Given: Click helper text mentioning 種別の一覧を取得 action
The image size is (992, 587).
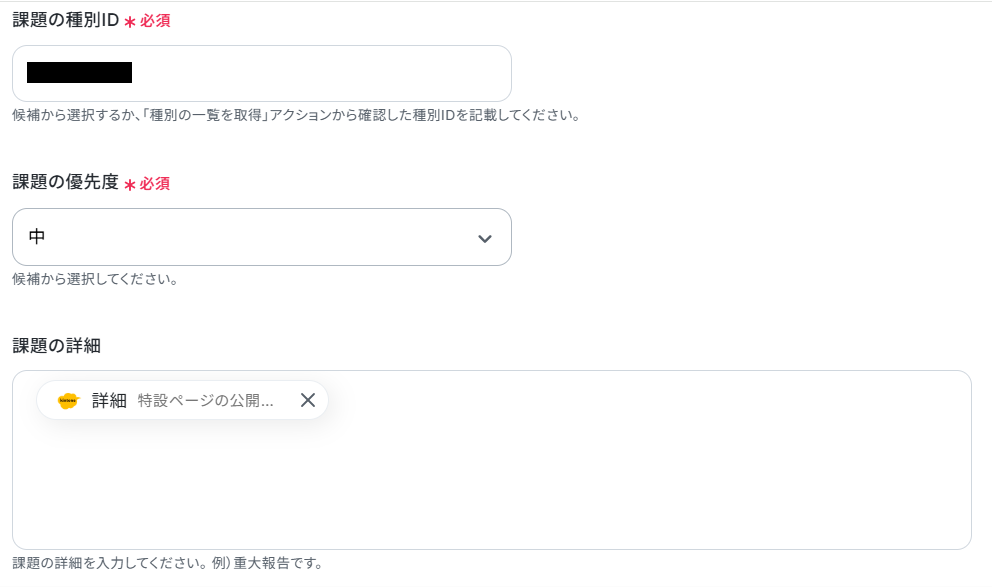Looking at the screenshot, I should (296, 115).
